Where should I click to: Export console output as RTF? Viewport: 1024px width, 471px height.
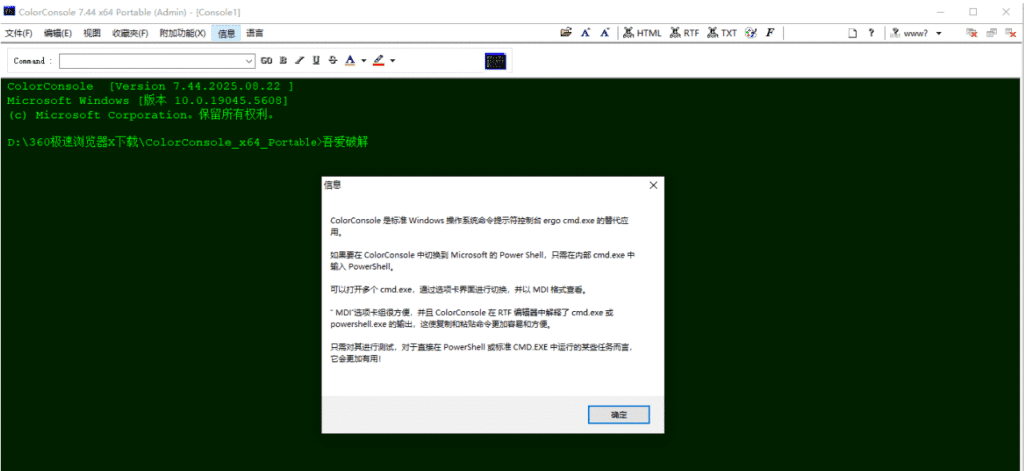684,33
